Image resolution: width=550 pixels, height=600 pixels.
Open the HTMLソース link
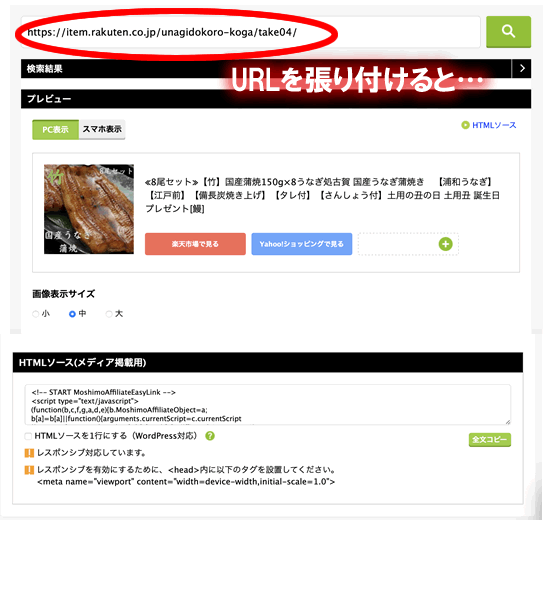click(494, 125)
